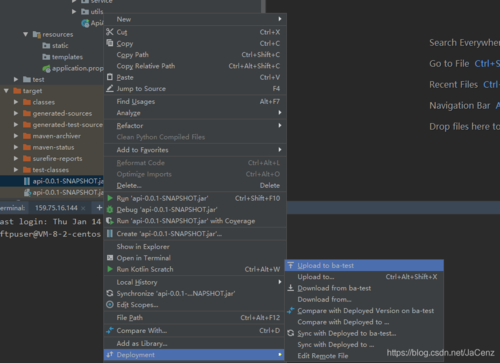The width and height of the screenshot is (500, 363).
Task: Click the orange target folder icon
Action: click(x=17, y=91)
